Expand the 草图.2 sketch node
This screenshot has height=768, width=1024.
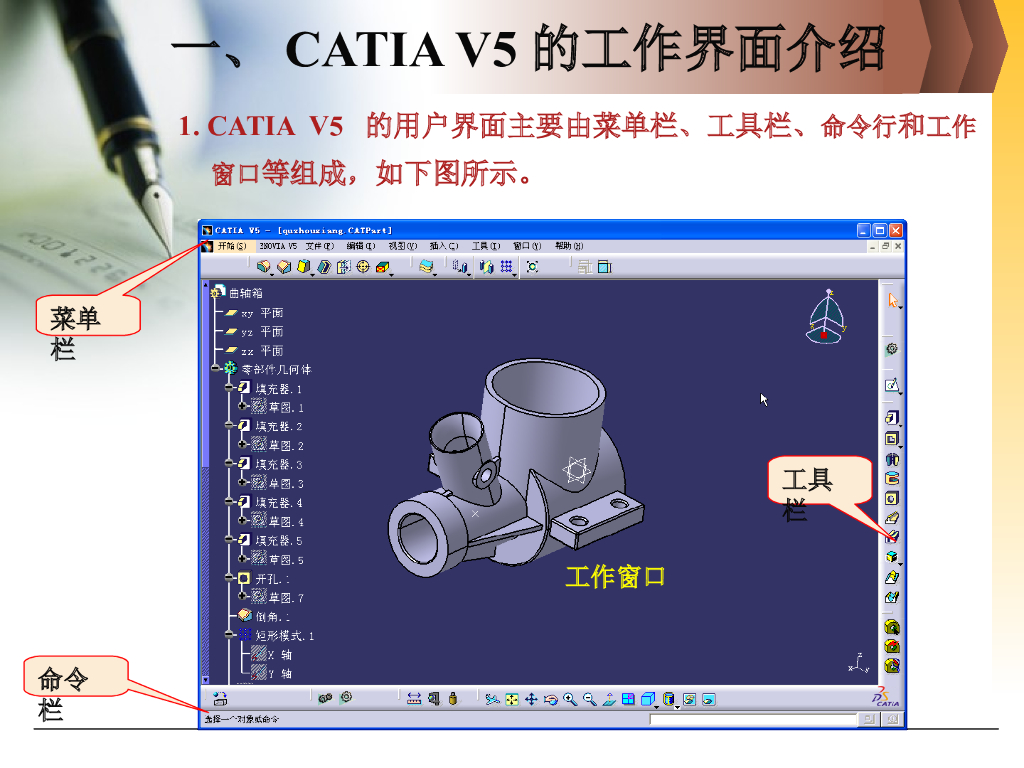242,445
